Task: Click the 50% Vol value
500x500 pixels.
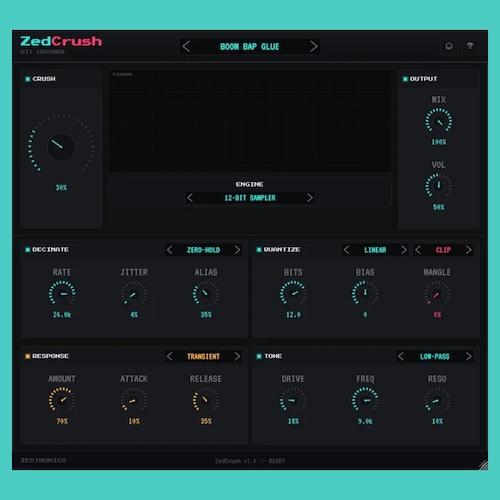Action: pyautogui.click(x=439, y=207)
